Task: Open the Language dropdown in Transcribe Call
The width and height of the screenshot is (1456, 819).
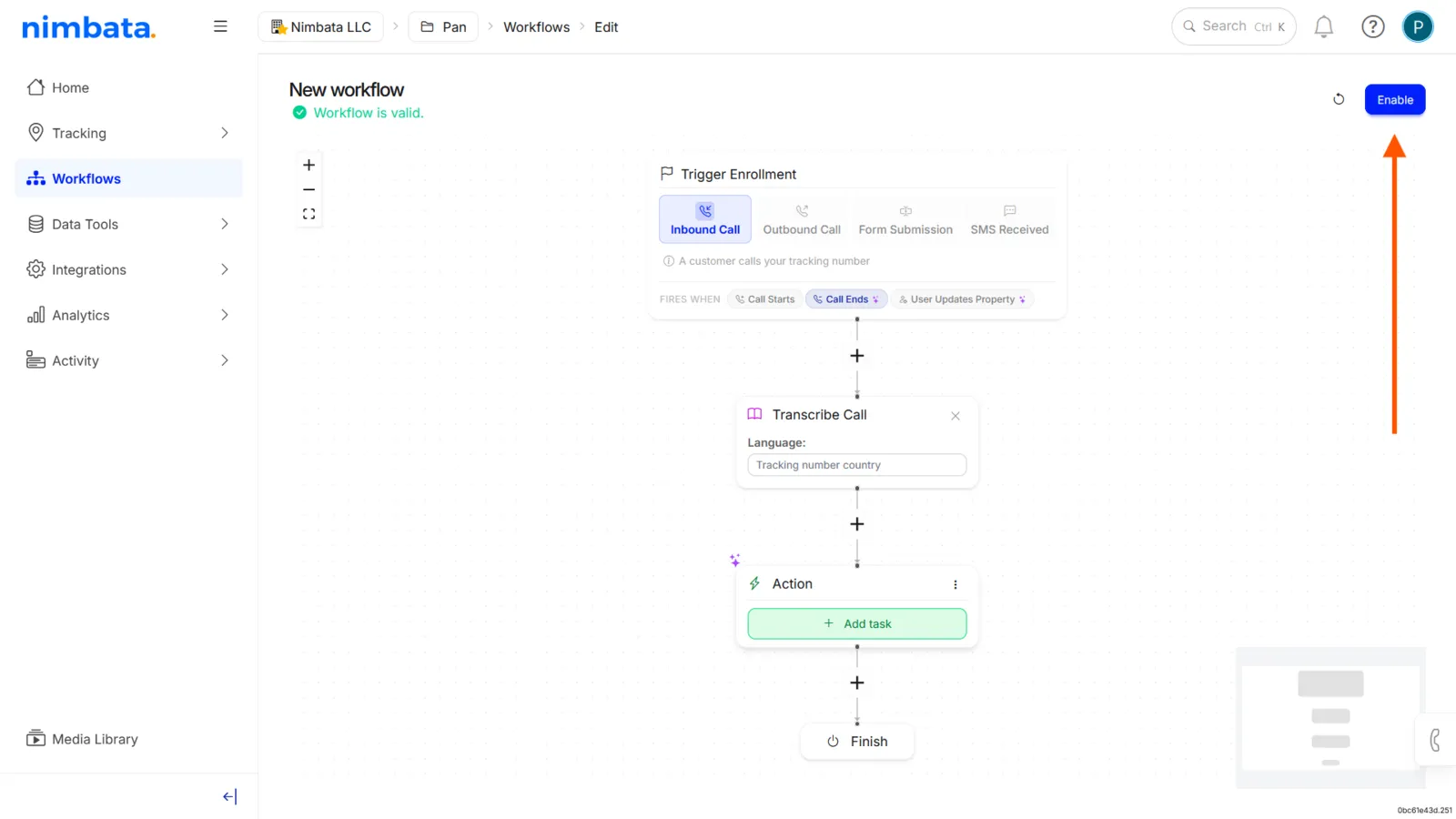Action: pyautogui.click(x=856, y=465)
